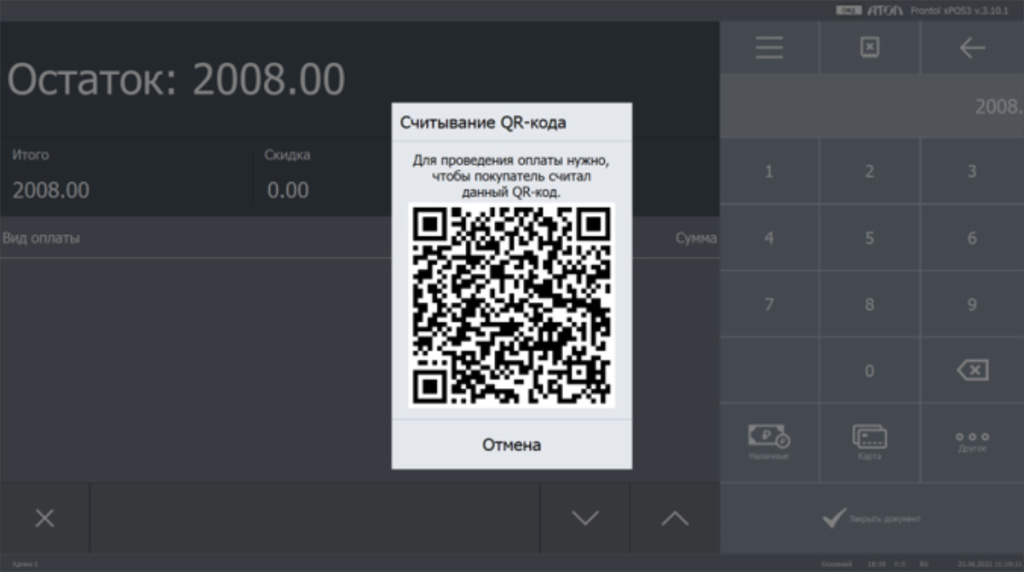Click the backspace delete icon
Screen dimensions: 1024x572
point(972,370)
